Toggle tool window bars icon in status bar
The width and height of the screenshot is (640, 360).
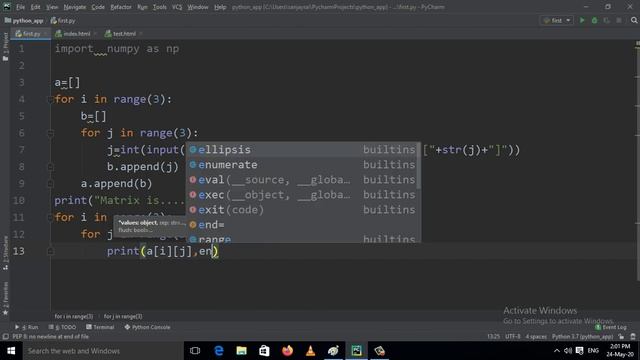[5, 337]
